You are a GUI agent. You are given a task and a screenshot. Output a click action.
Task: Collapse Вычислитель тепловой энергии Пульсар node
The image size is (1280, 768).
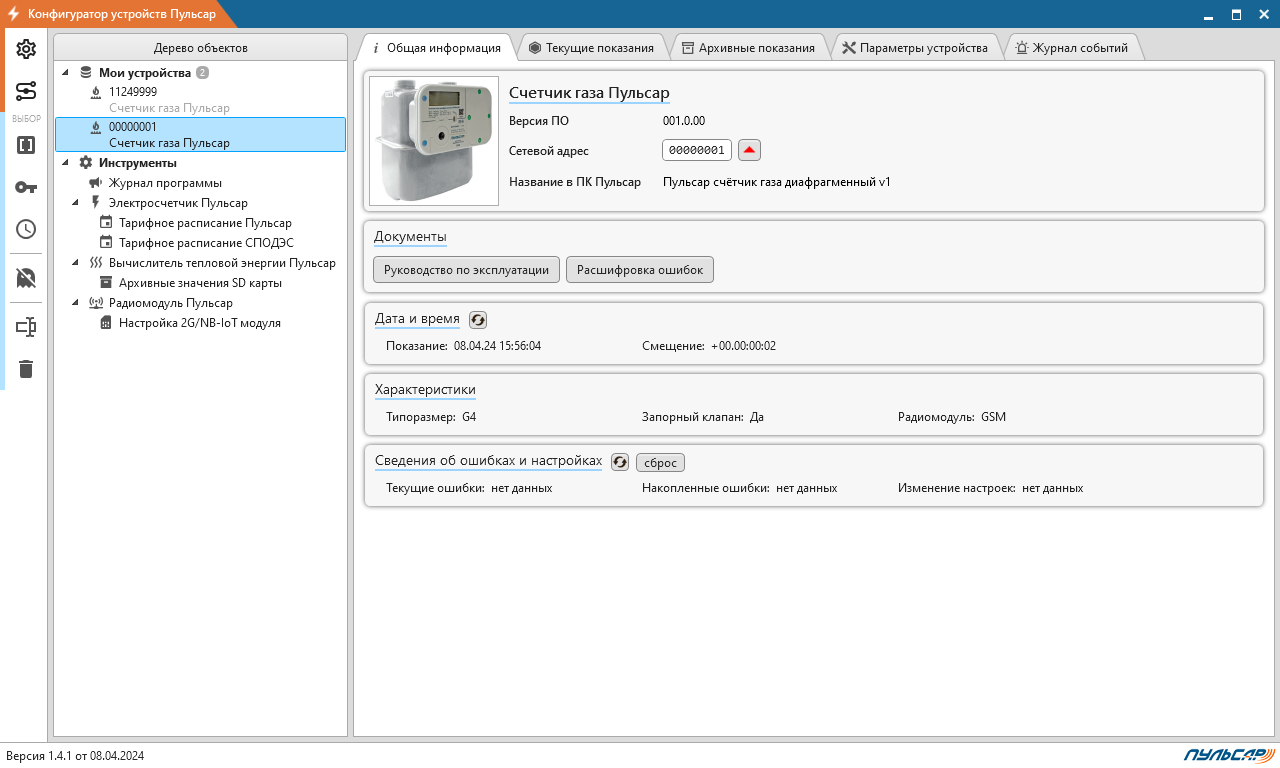tap(76, 263)
